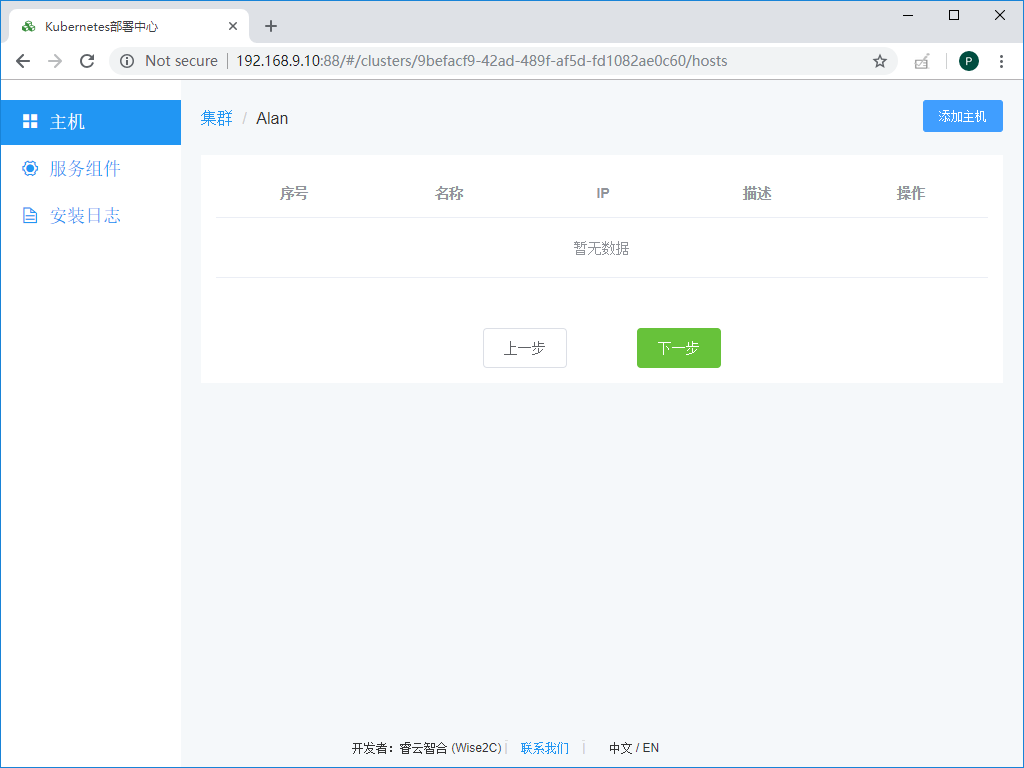This screenshot has width=1024, height=768.
Task: Bookmark the page using the star icon
Action: click(879, 61)
